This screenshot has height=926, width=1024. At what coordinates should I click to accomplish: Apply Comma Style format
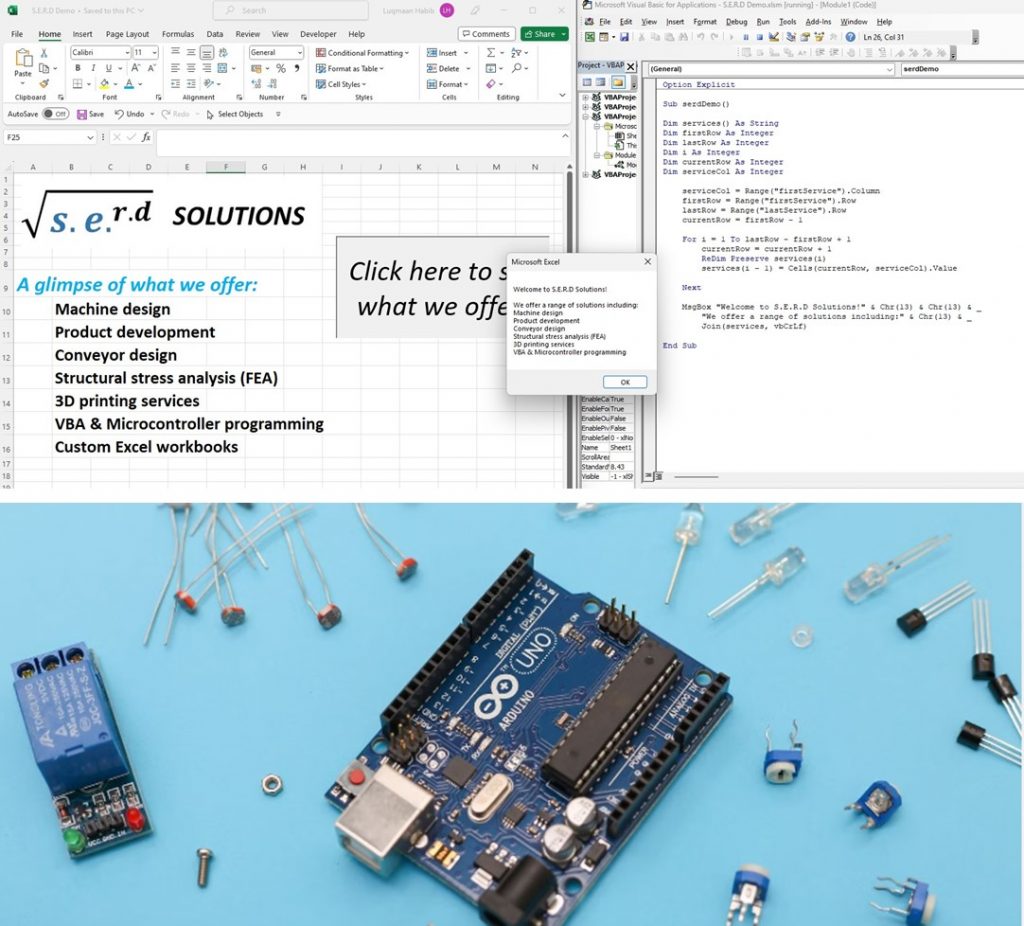[297, 68]
